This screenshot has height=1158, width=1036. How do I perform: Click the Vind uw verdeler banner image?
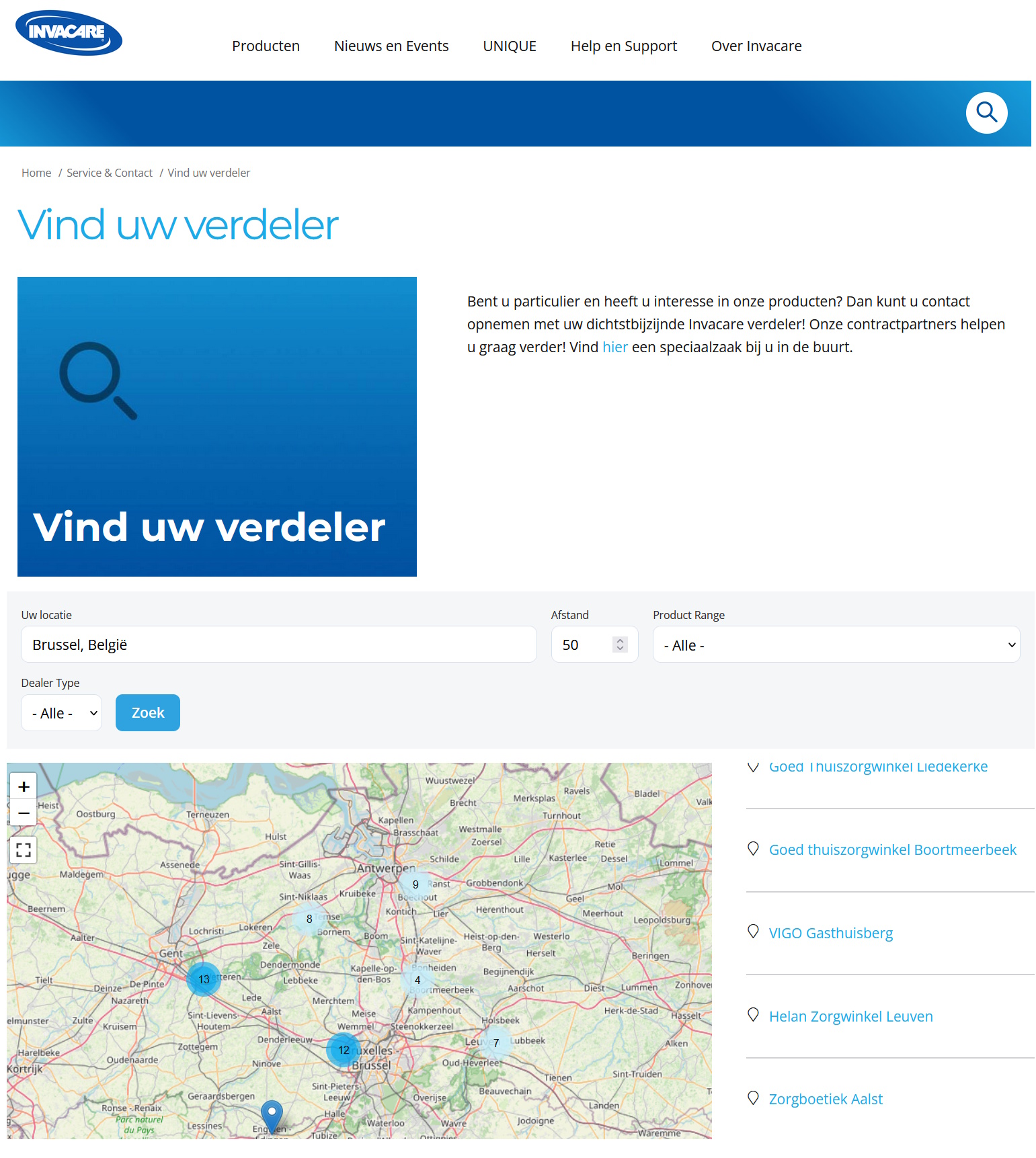[x=217, y=427]
